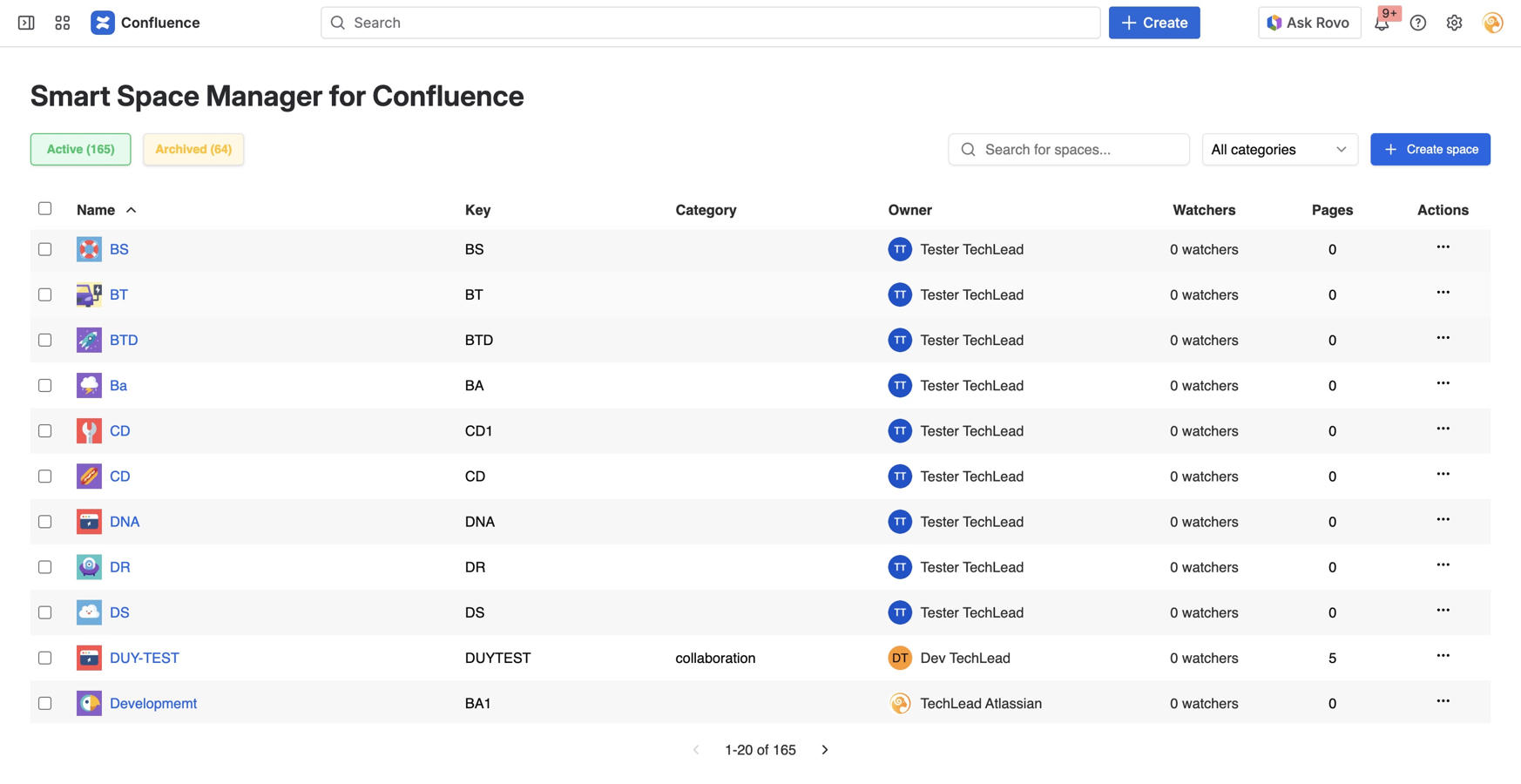Collapse the sidebar using the panel icon

pos(25,23)
